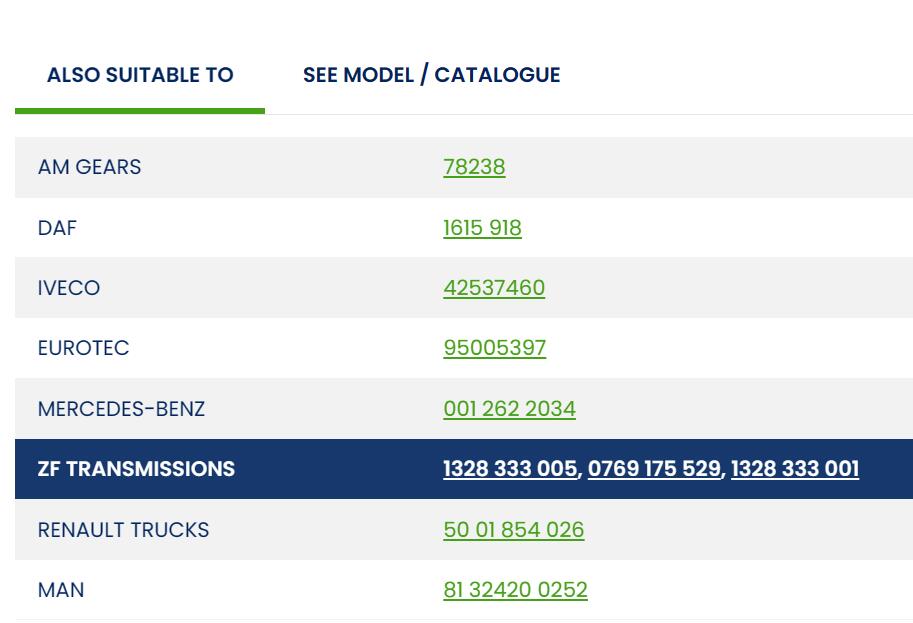The image size is (913, 623).
Task: Select the highlighted ZF TRANSMISSIONS label
Action: 136,469
